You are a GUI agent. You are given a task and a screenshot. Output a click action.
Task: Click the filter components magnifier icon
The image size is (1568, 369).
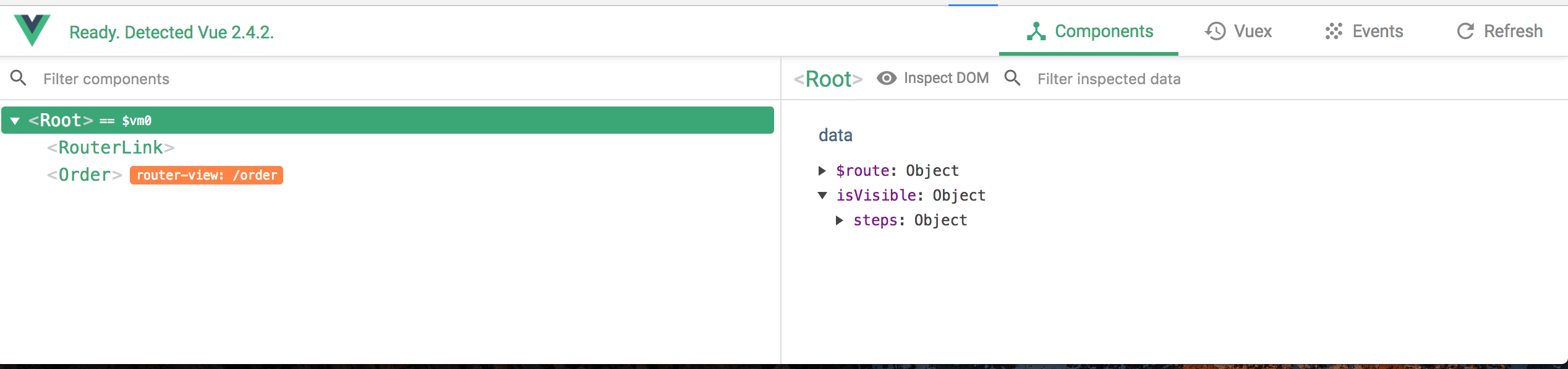(19, 78)
